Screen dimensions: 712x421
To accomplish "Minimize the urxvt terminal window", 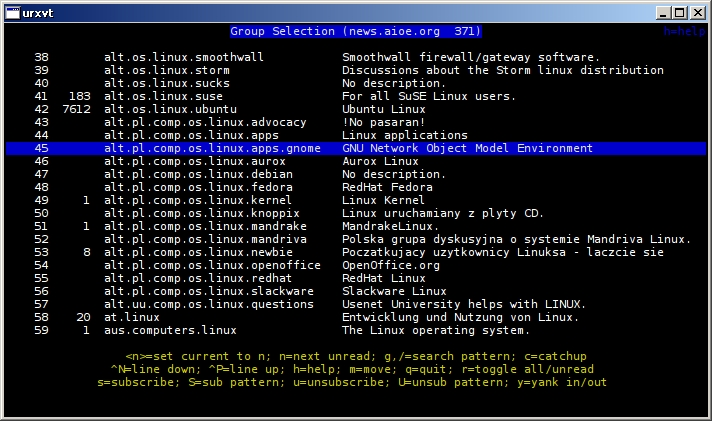I will coord(663,12).
